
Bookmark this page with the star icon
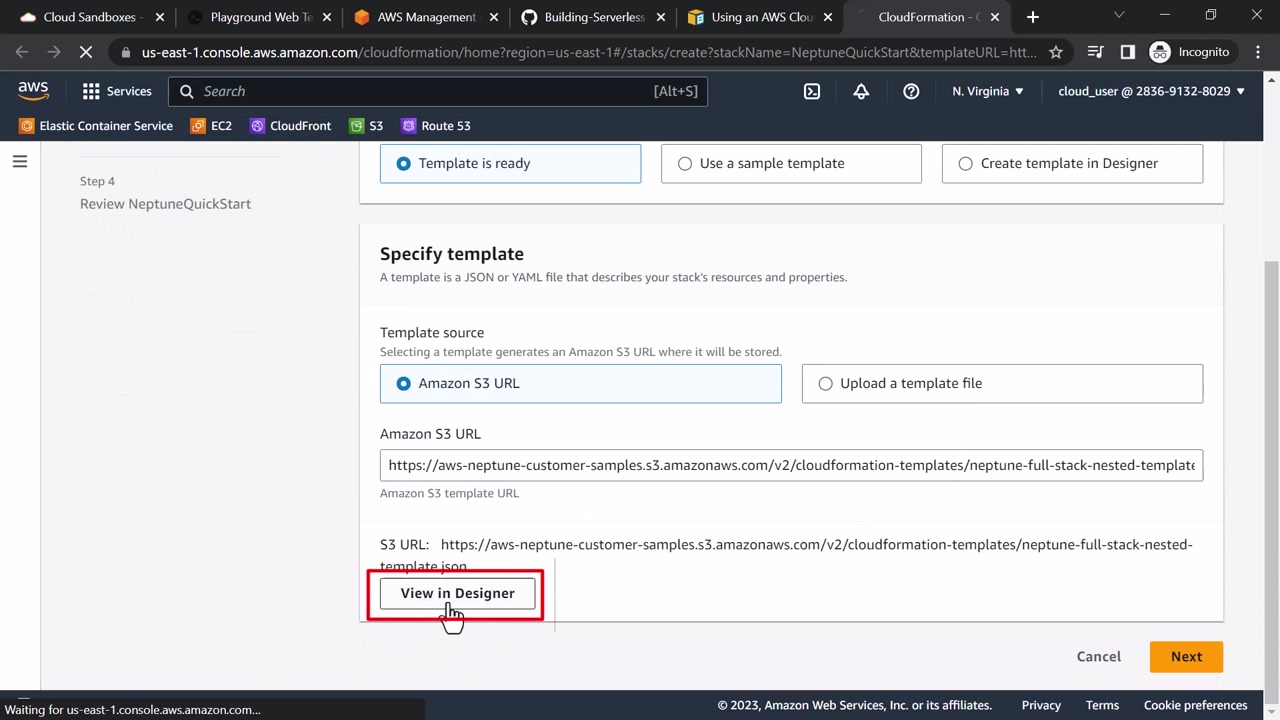tap(1056, 52)
